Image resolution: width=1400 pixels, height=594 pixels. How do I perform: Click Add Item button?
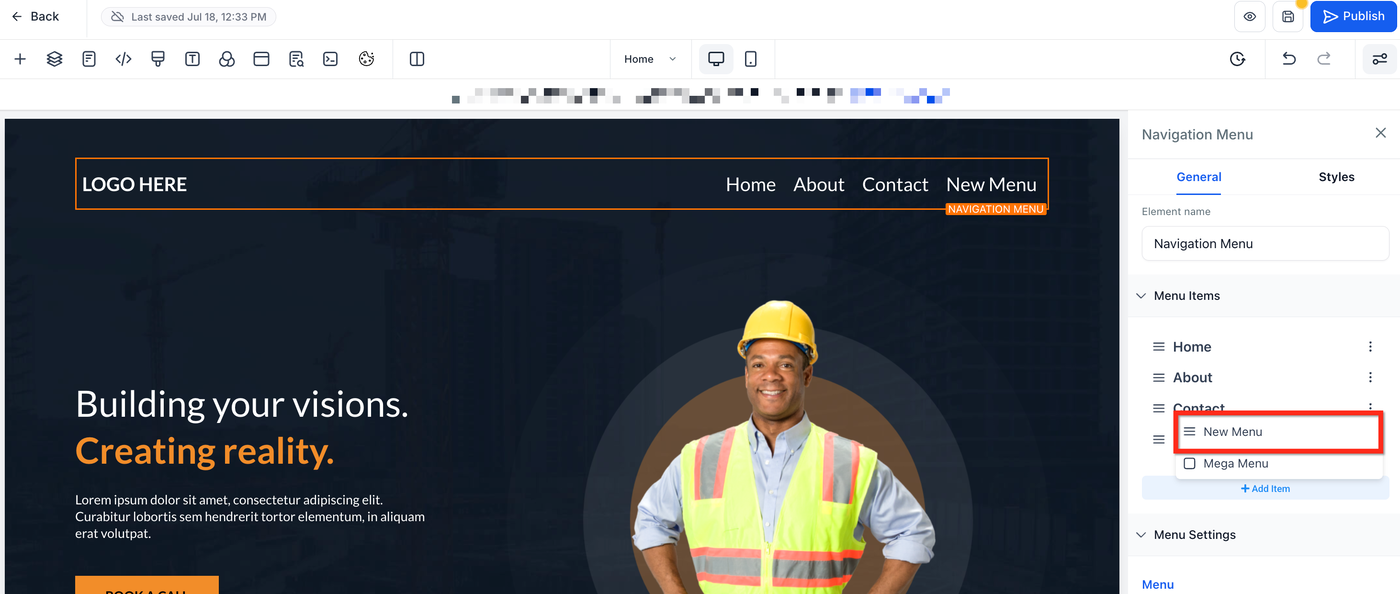pos(1265,488)
